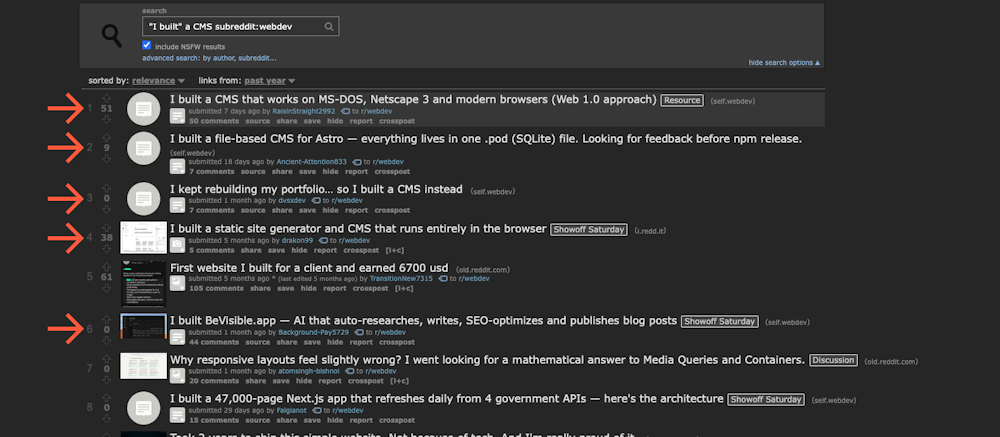This screenshot has height=437, width=1000.
Task: Click the user tag icon beside RaisinStraight2992
Action: [346, 111]
